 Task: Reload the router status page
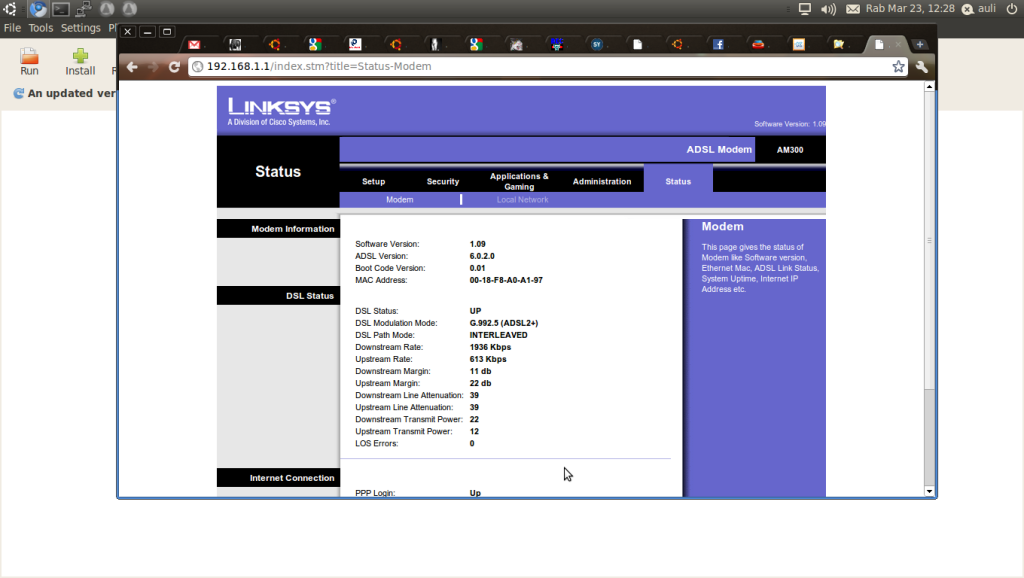coord(174,67)
